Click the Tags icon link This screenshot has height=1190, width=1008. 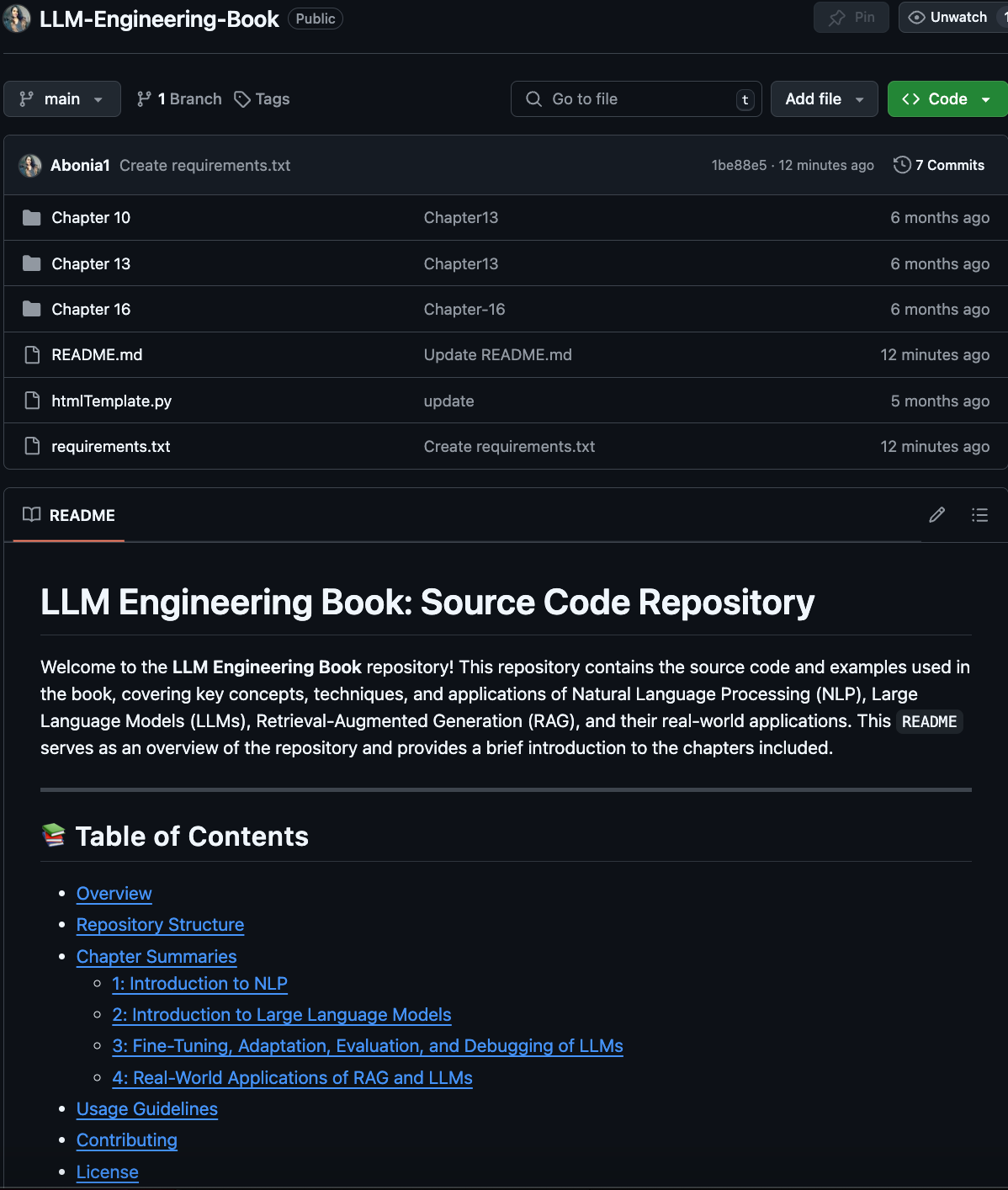coord(242,99)
